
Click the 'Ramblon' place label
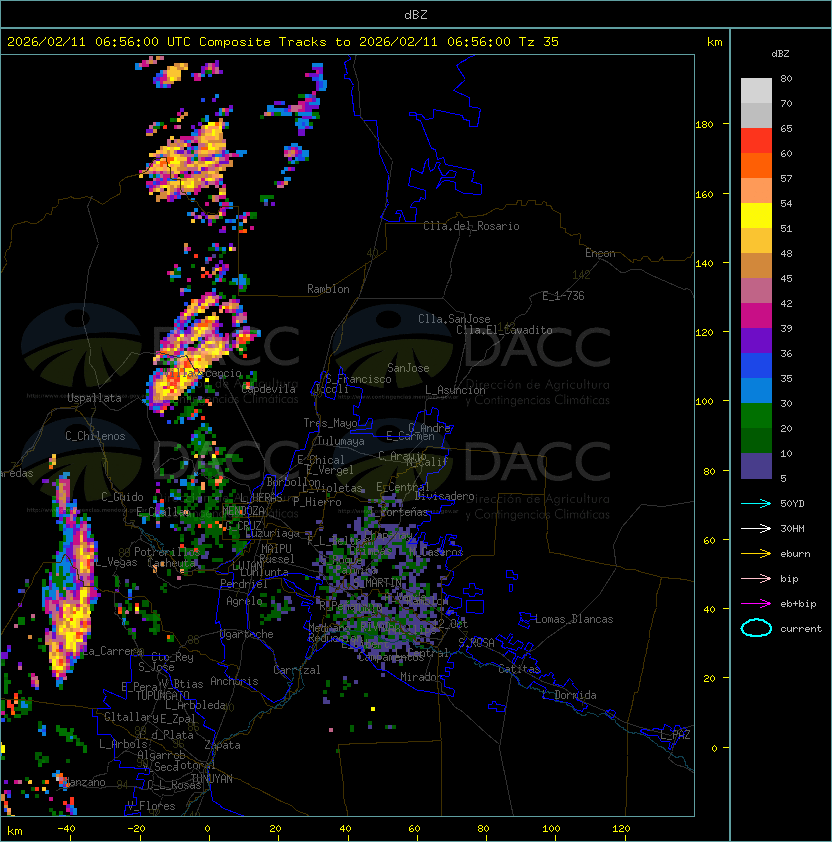328,289
